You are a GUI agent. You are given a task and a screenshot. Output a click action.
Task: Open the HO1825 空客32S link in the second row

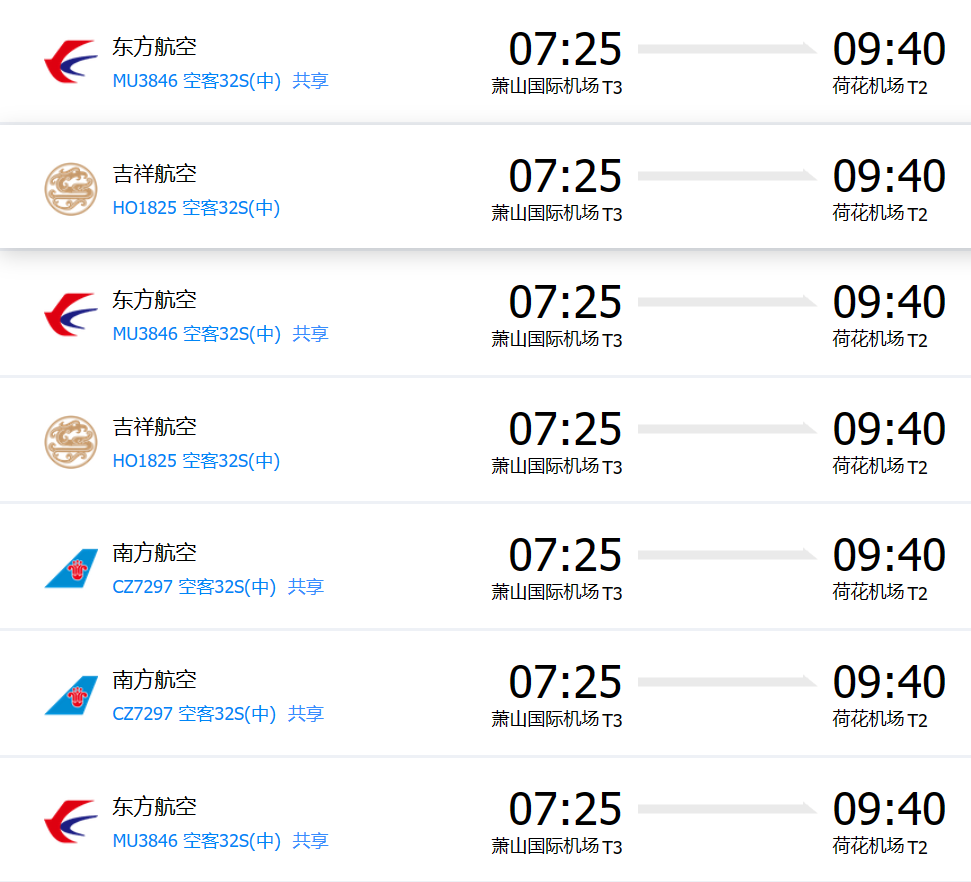pyautogui.click(x=196, y=208)
